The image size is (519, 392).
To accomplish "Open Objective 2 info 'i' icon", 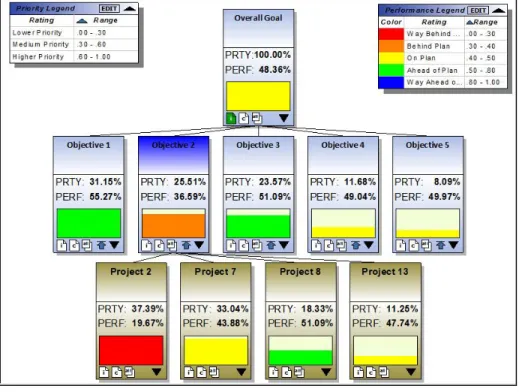I will click(147, 245).
